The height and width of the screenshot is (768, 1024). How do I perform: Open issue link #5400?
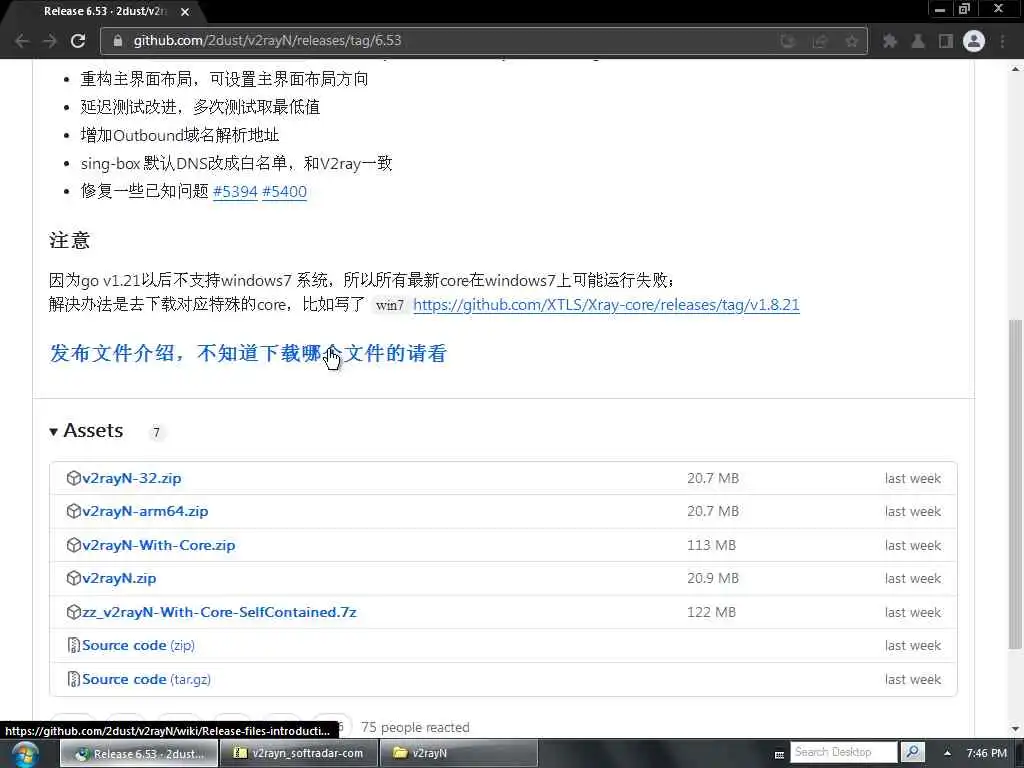pyautogui.click(x=284, y=191)
